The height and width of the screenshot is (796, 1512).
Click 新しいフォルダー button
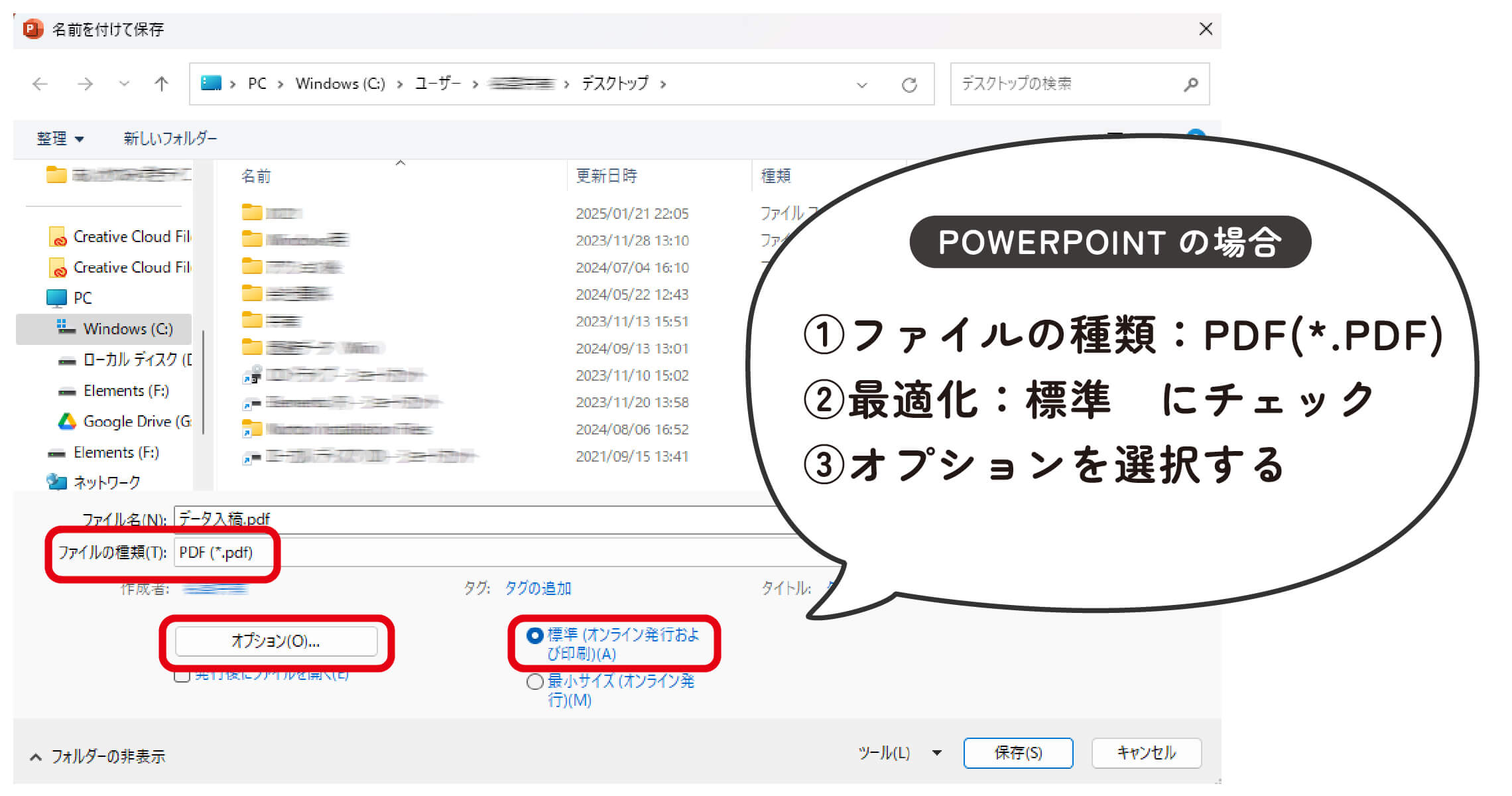point(170,138)
